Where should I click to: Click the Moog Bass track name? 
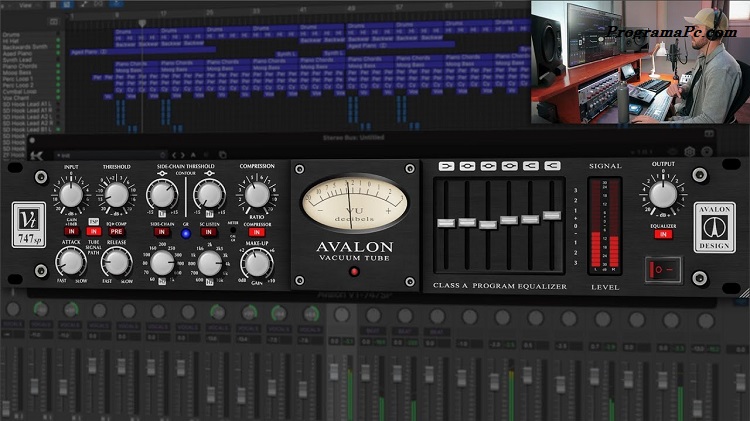tap(15, 72)
